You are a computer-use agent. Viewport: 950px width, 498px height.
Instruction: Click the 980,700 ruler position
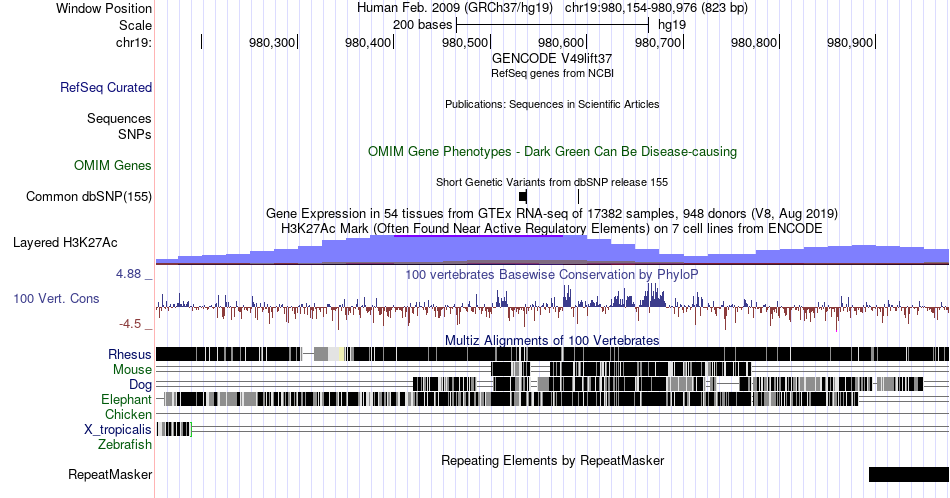tap(658, 42)
